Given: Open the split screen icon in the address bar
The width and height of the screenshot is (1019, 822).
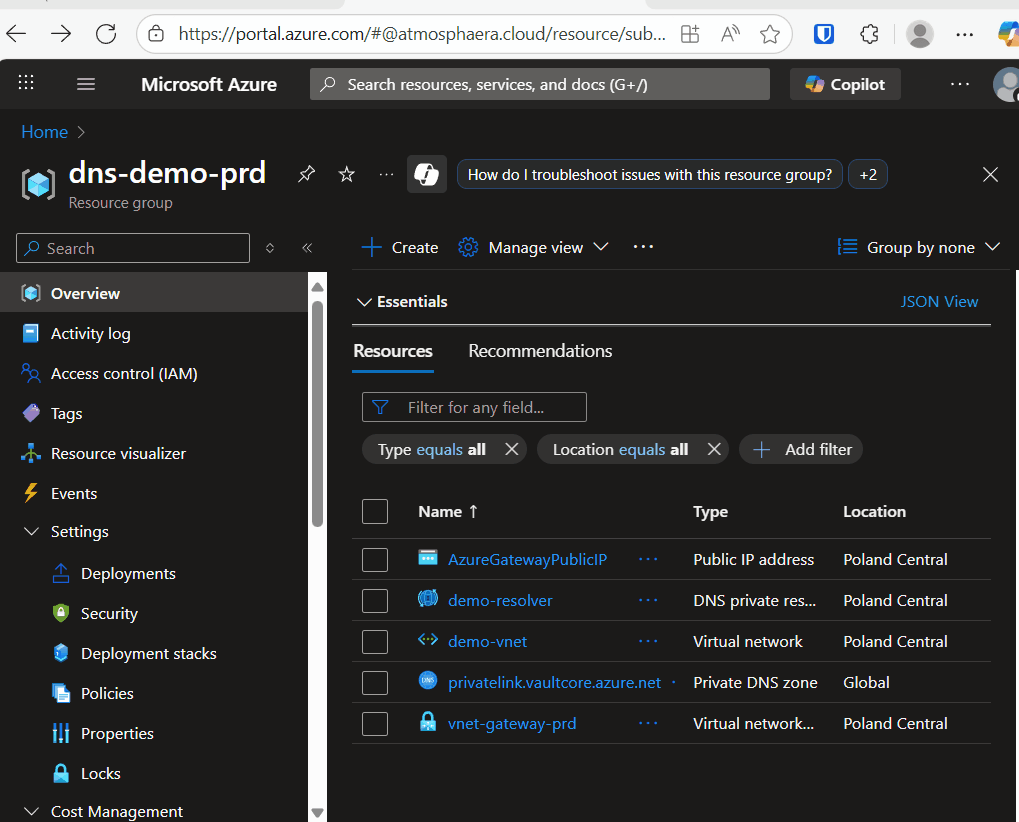Looking at the screenshot, I should [x=690, y=33].
